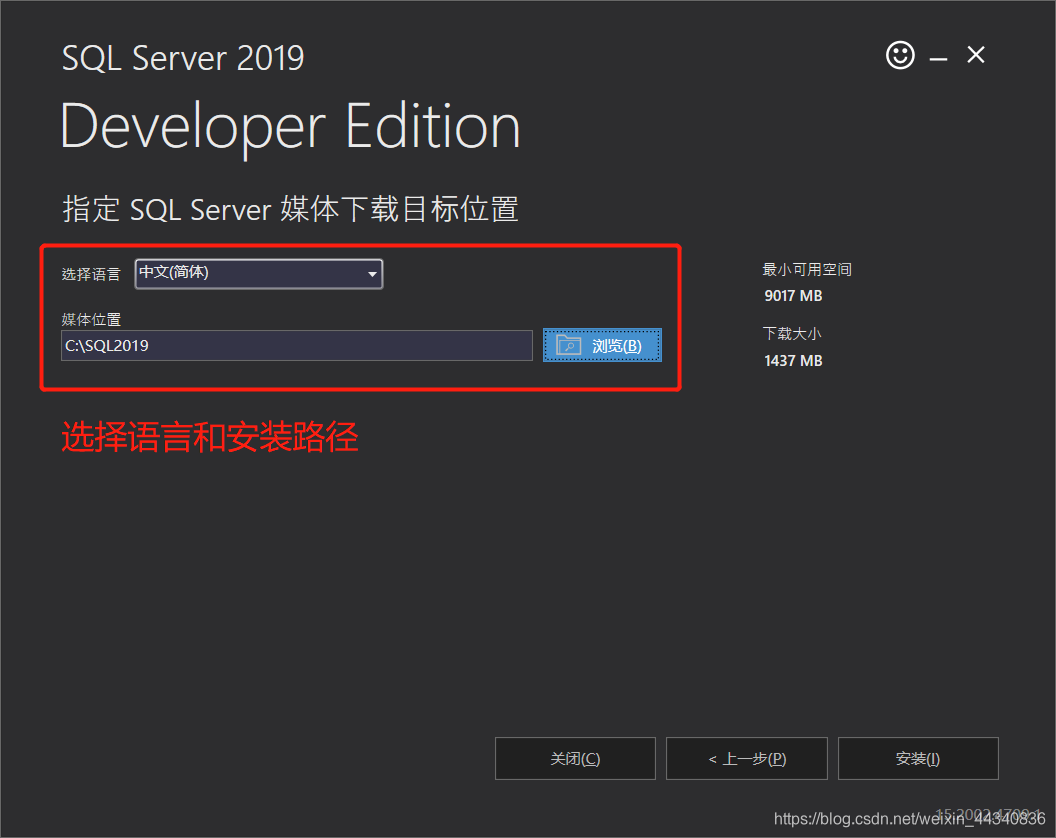
Task: Click the 媒体位置 label
Action: click(91, 319)
